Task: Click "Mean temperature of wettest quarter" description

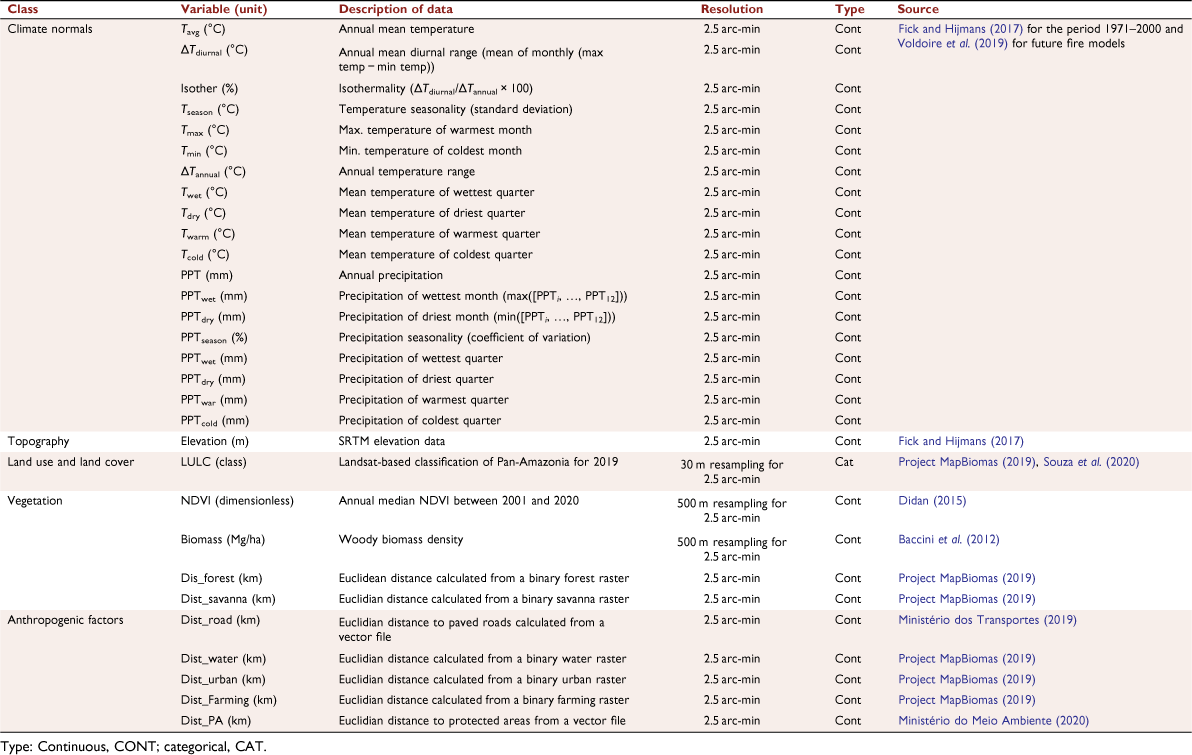Action: 436,192
